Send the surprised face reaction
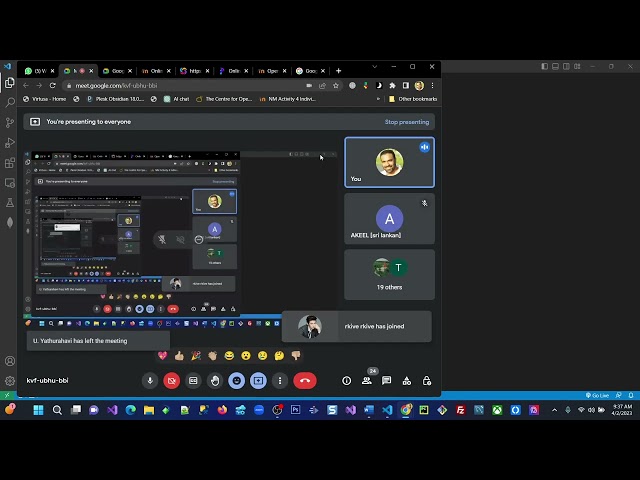The image size is (640, 480). point(246,356)
